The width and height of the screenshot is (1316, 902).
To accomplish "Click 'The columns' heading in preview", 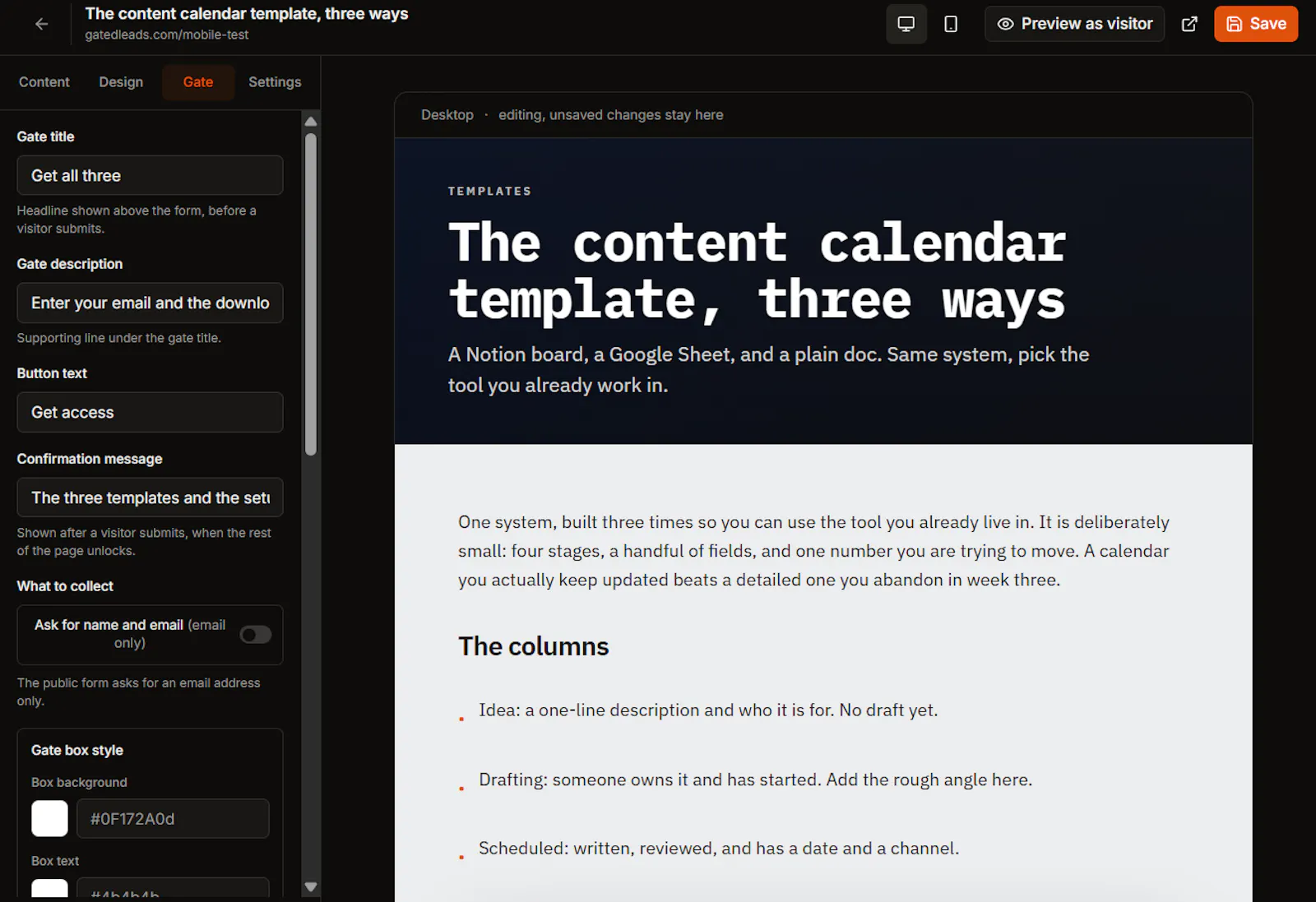I will coord(534,646).
